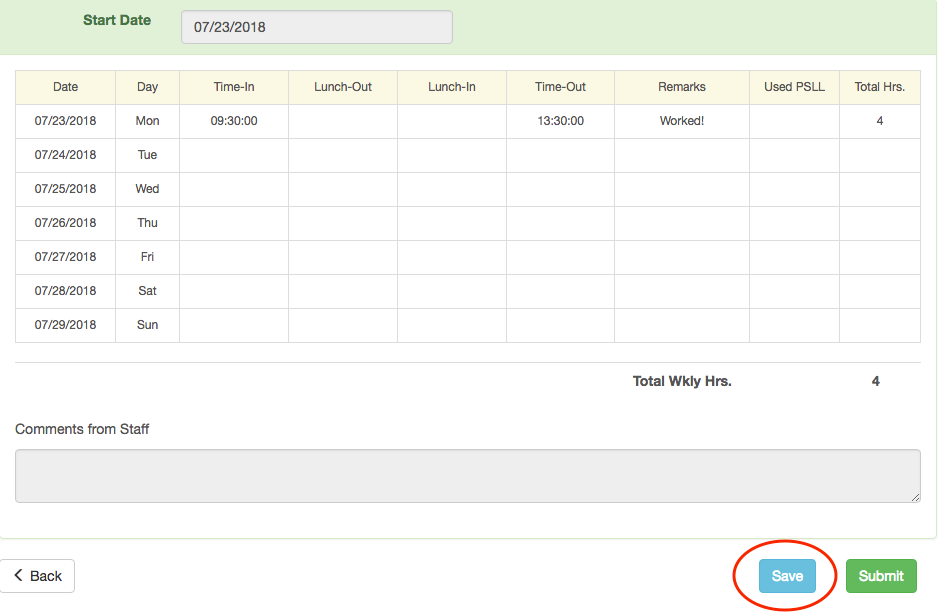This screenshot has width=943, height=616.
Task: Click the Lunch-In cell for Wednesday
Action: click(x=452, y=189)
